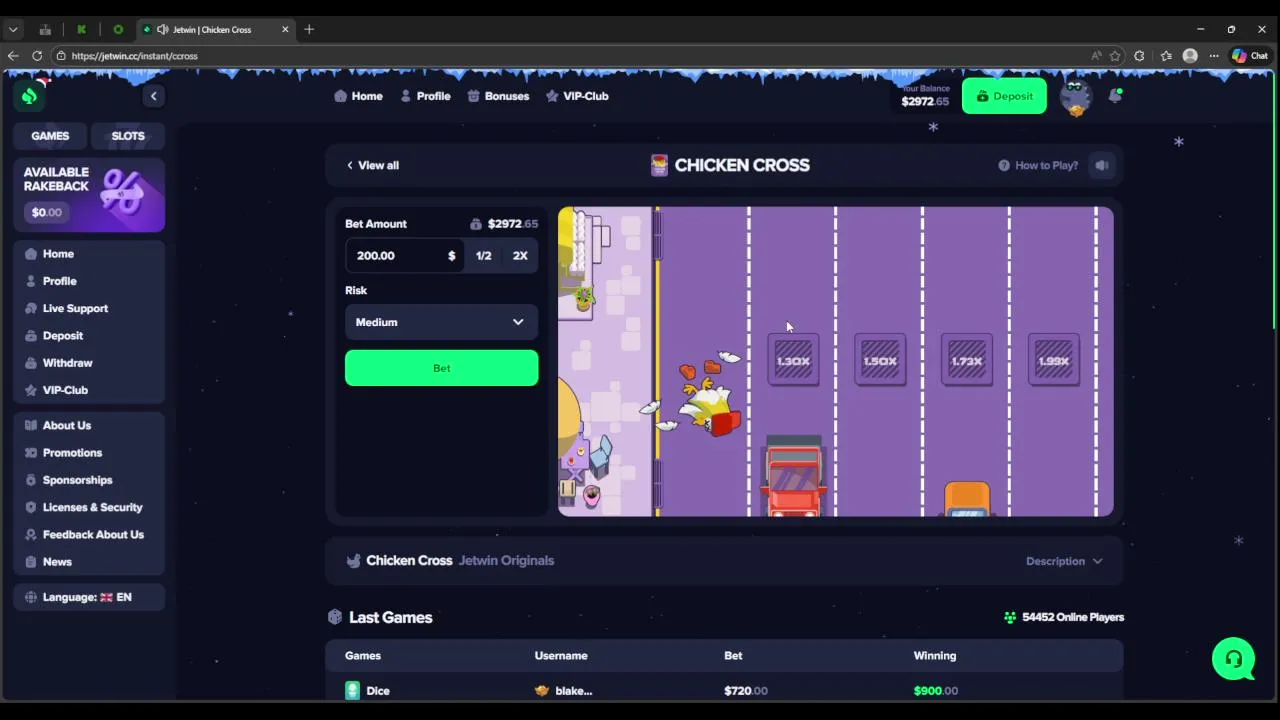Screen dimensions: 1280x720
Task: Select the 1.30X multiplier tile
Action: 793,360
